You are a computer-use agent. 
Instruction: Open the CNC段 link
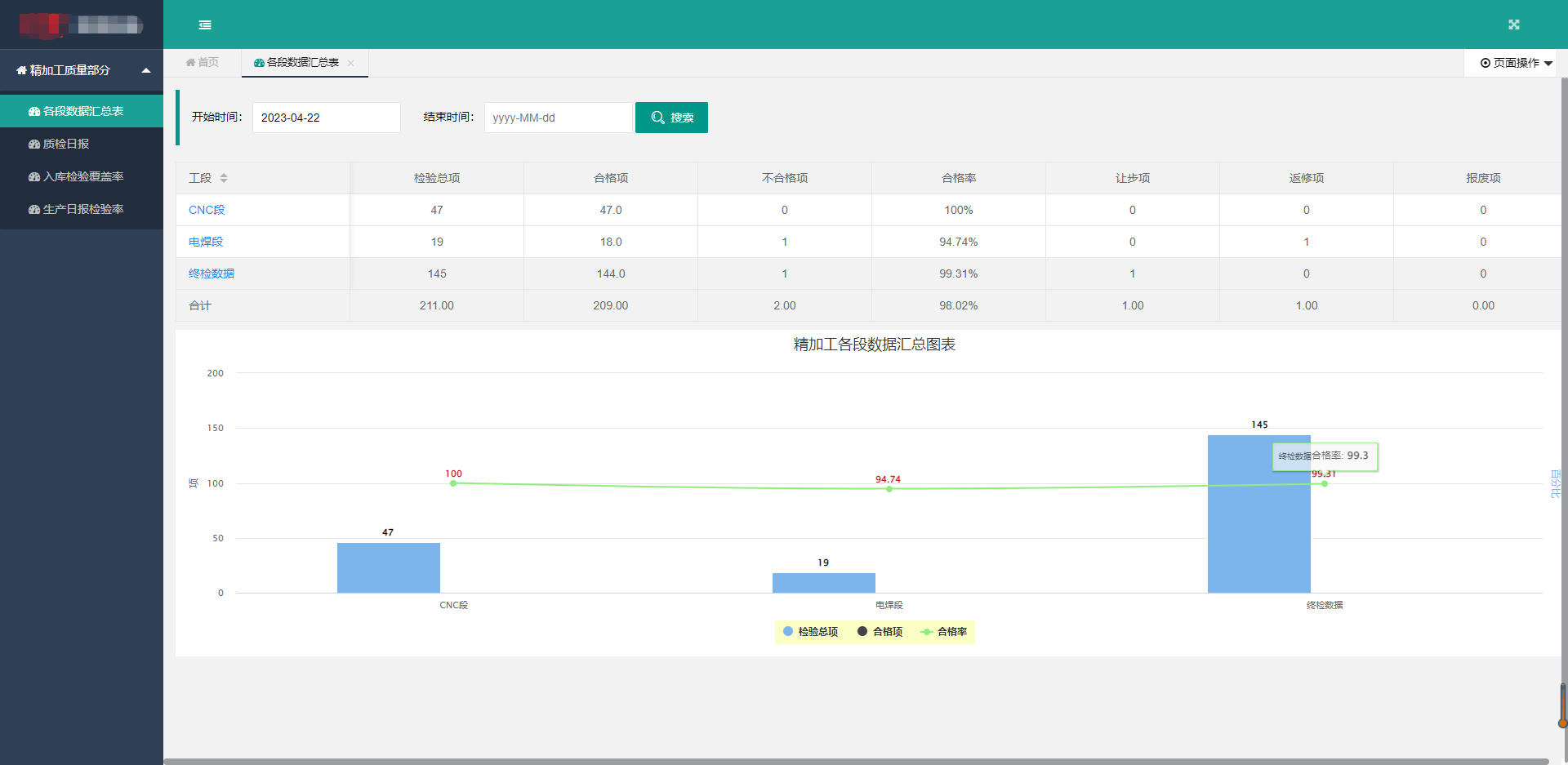pos(207,210)
